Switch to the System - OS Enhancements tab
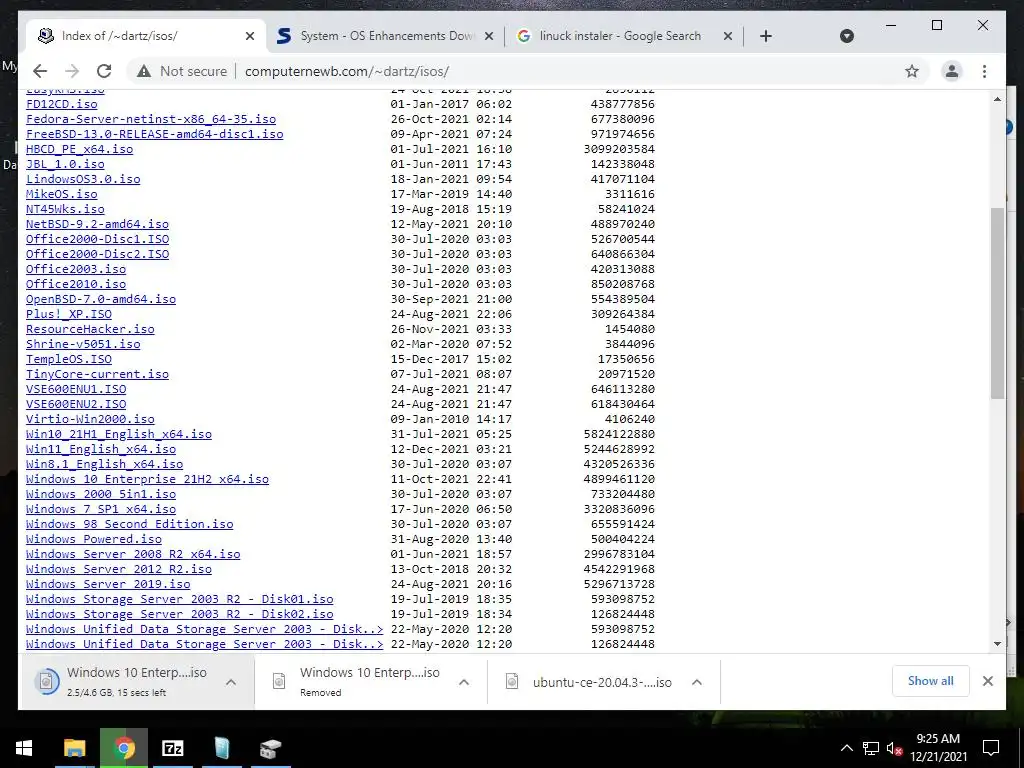Screen dimensions: 1024x768 click(385, 36)
